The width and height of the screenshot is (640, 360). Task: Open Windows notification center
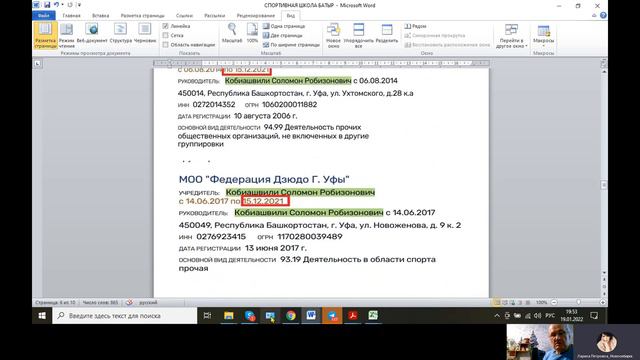point(594,316)
